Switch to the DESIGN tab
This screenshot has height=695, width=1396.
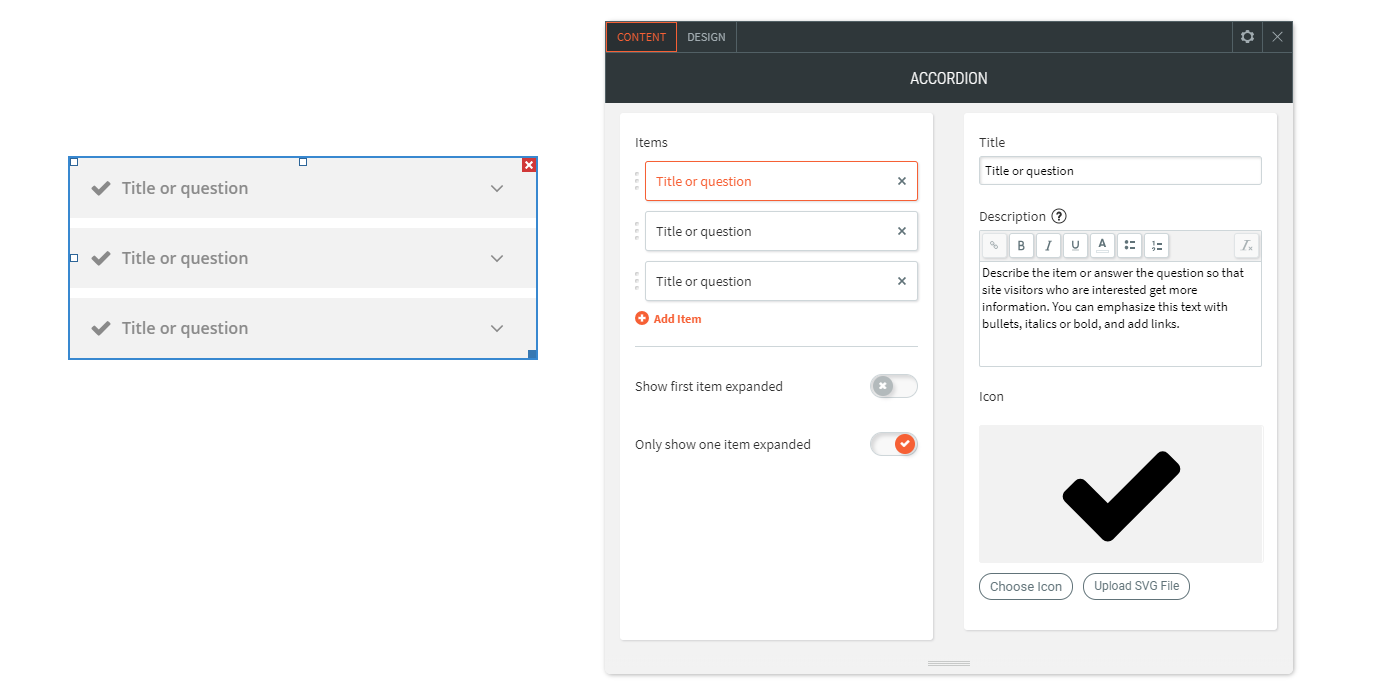pyautogui.click(x=706, y=36)
